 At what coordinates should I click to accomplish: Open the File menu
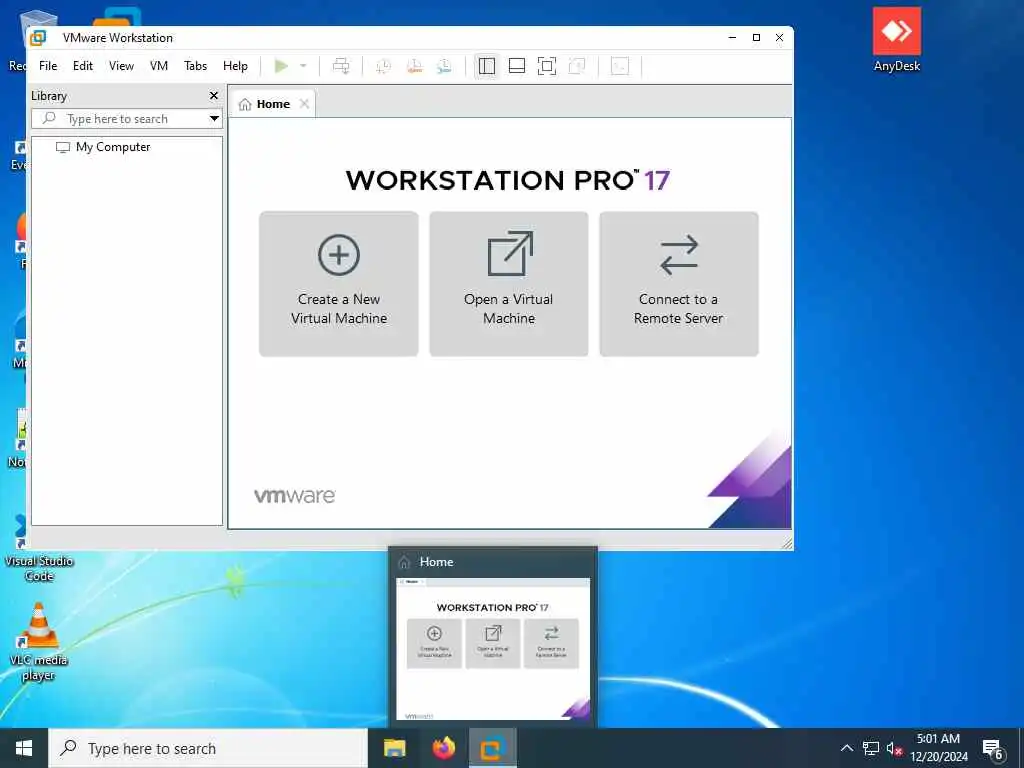(48, 66)
